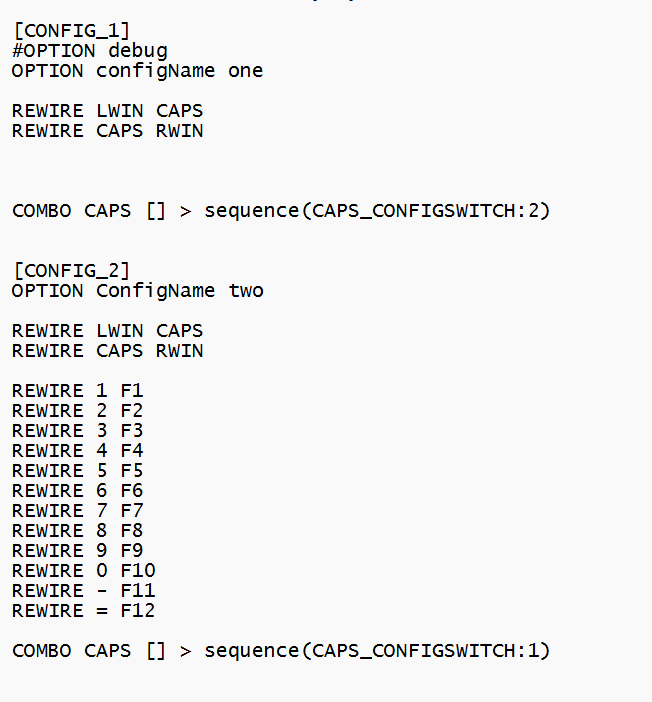Click the 'OPTION configName one' line
The width and height of the screenshot is (652, 702).
[x=137, y=70]
